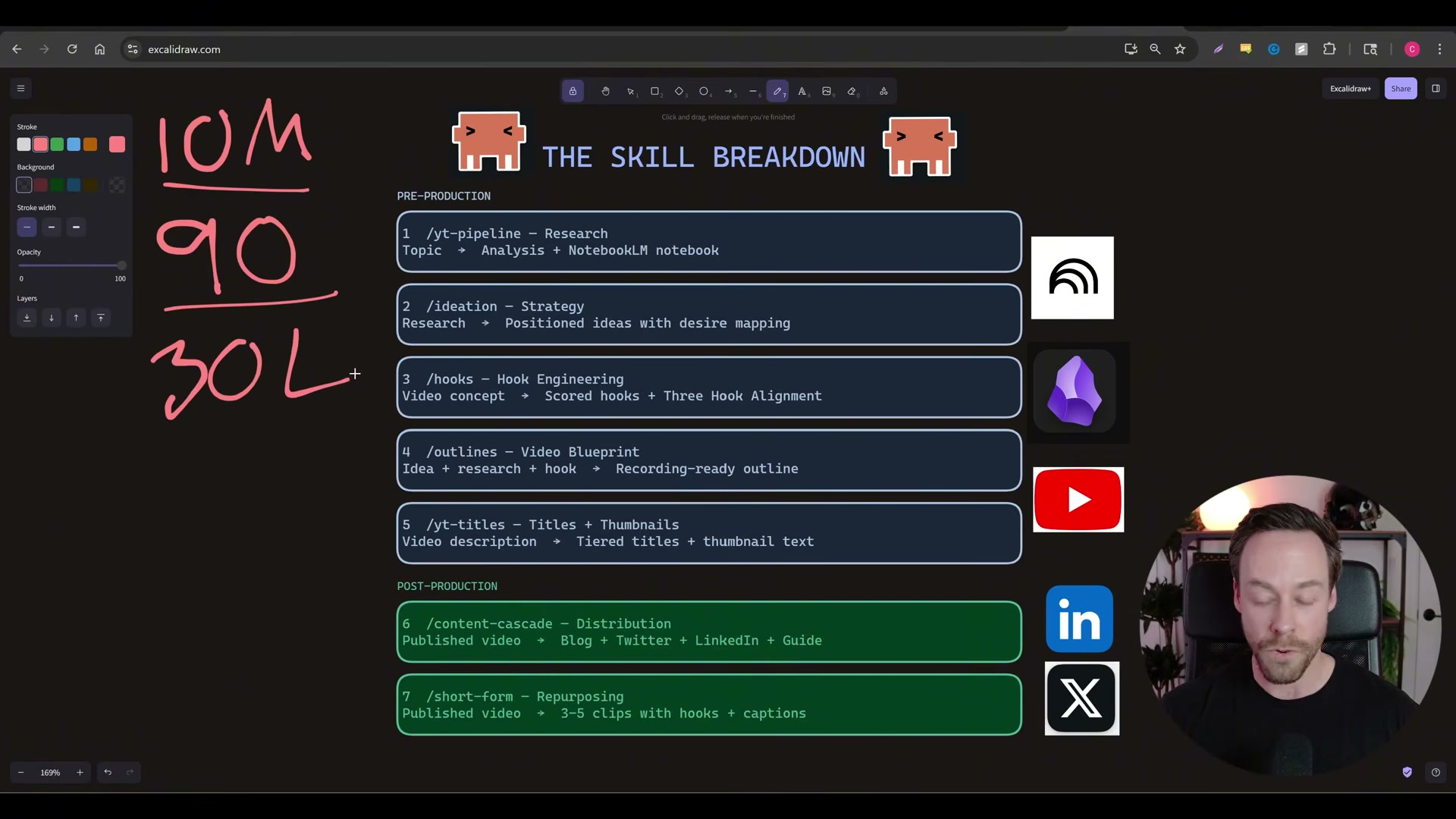The image size is (1456, 819).
Task: Select the Draw pencil tool
Action: pos(777,91)
